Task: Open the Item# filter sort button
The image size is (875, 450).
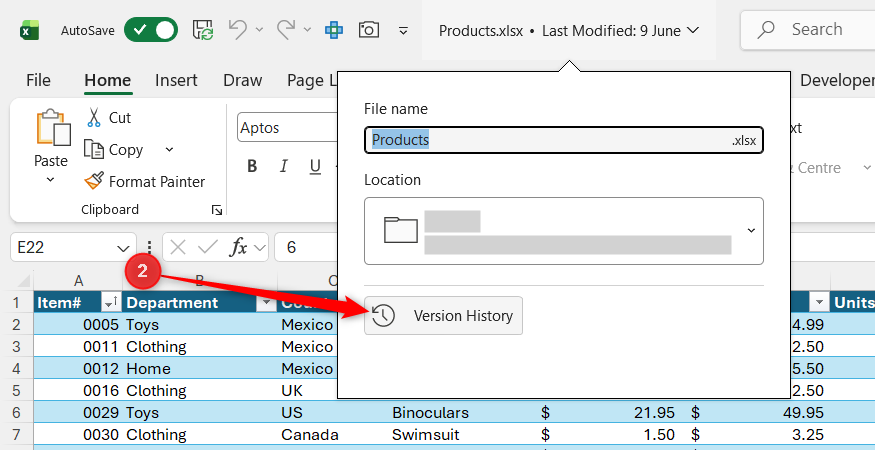Action: pyautogui.click(x=110, y=303)
